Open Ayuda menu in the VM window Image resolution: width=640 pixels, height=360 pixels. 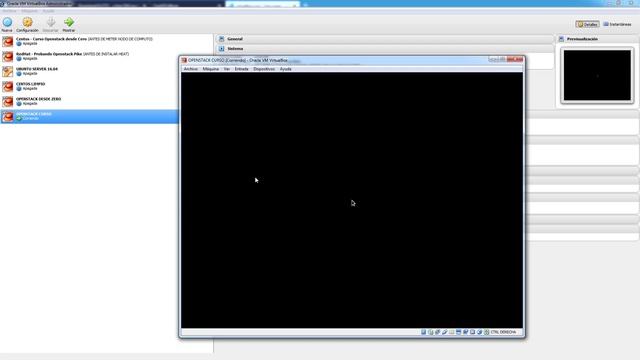coord(285,69)
